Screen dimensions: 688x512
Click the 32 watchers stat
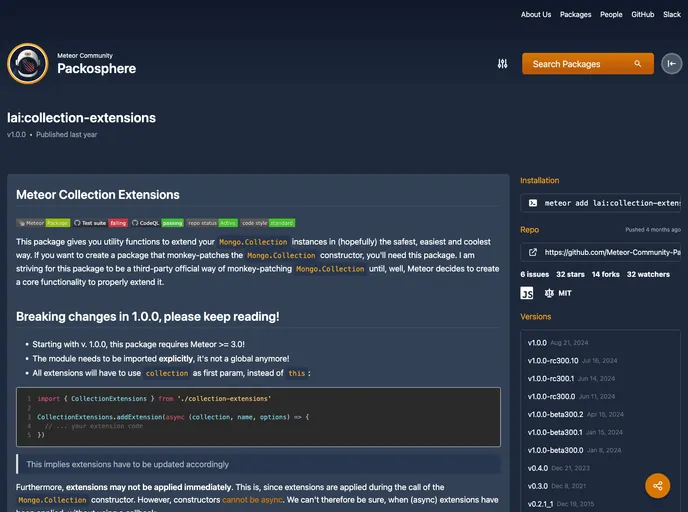click(x=648, y=274)
